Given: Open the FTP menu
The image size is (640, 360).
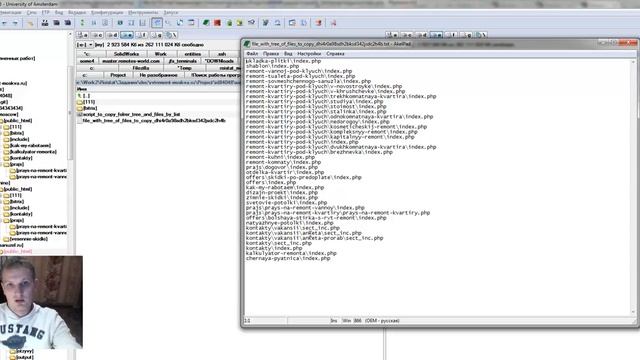Looking at the screenshot, I should [x=46, y=13].
